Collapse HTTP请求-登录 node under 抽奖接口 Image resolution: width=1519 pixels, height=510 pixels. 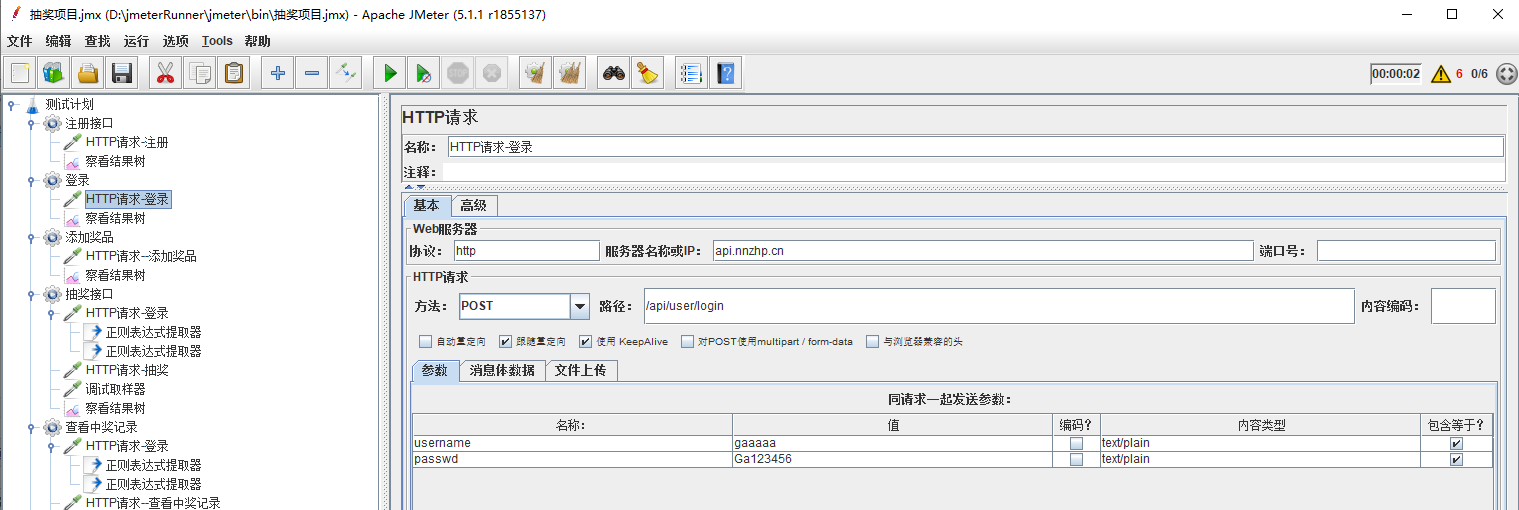51,313
